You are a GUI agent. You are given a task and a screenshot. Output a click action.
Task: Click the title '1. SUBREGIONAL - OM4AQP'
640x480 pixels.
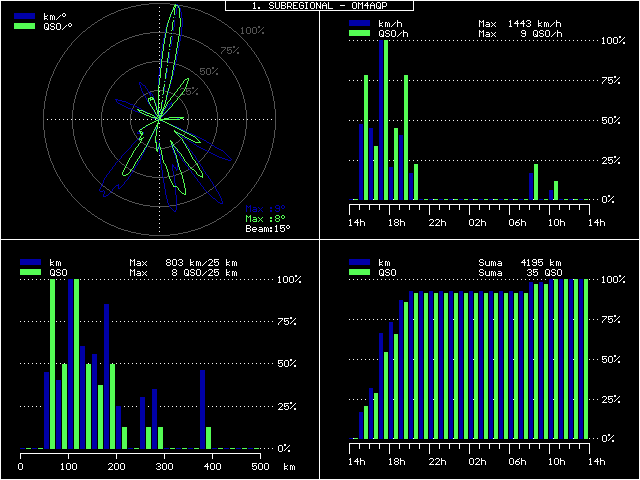pos(319,6)
